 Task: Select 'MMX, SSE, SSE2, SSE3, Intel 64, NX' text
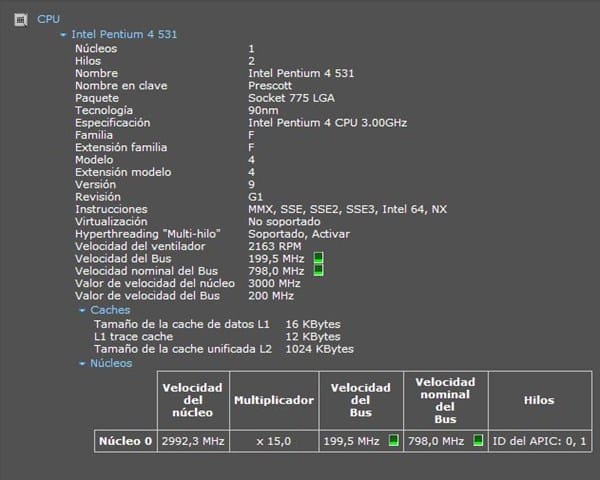tap(347, 209)
